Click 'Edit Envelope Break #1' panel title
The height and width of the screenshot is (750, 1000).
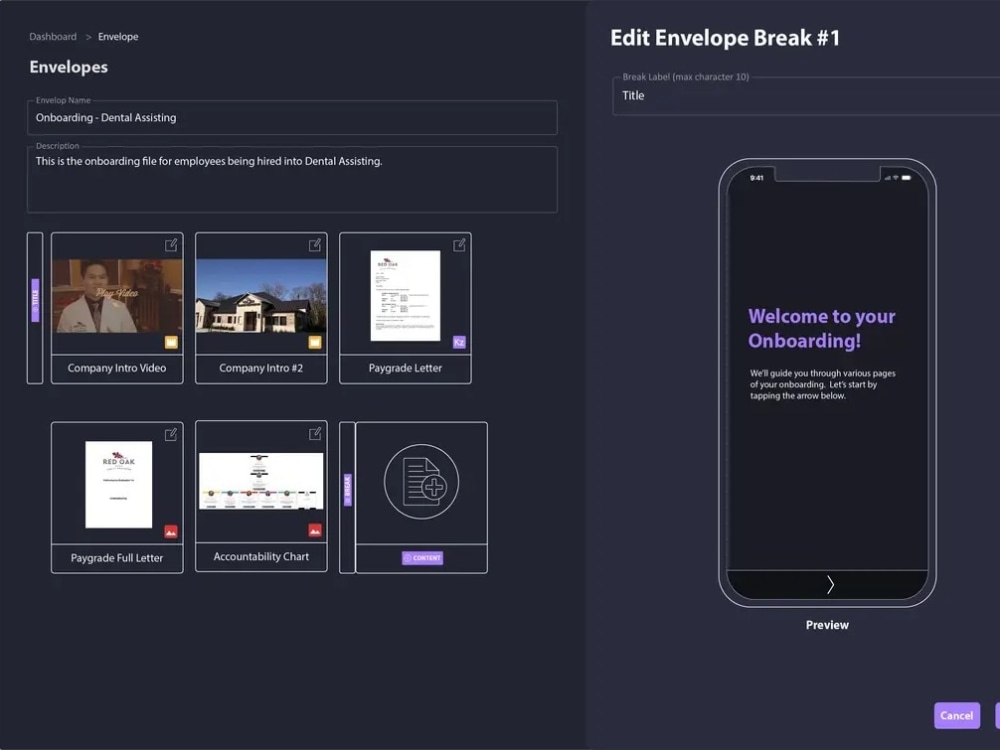click(x=725, y=38)
